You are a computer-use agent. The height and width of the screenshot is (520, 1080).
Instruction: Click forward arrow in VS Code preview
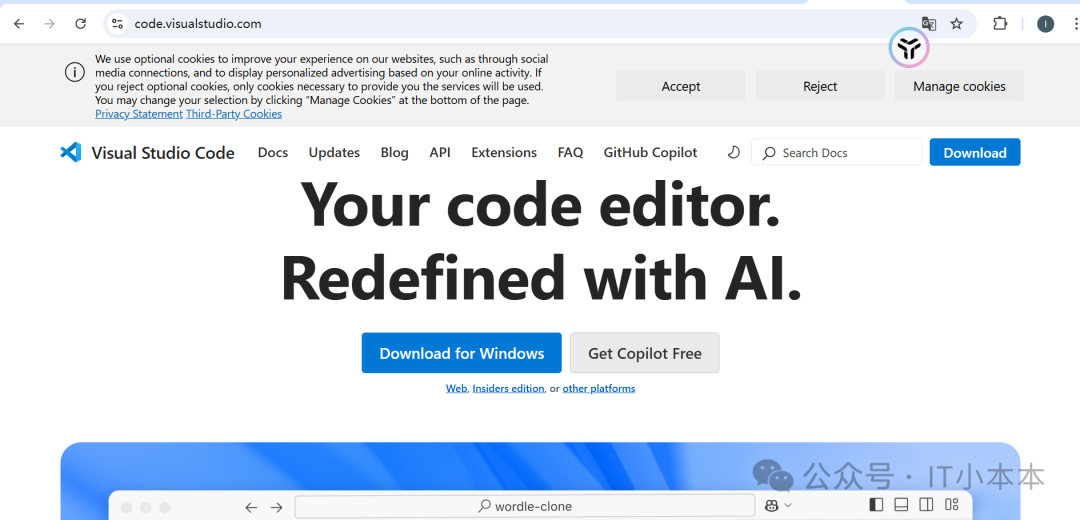coord(276,508)
